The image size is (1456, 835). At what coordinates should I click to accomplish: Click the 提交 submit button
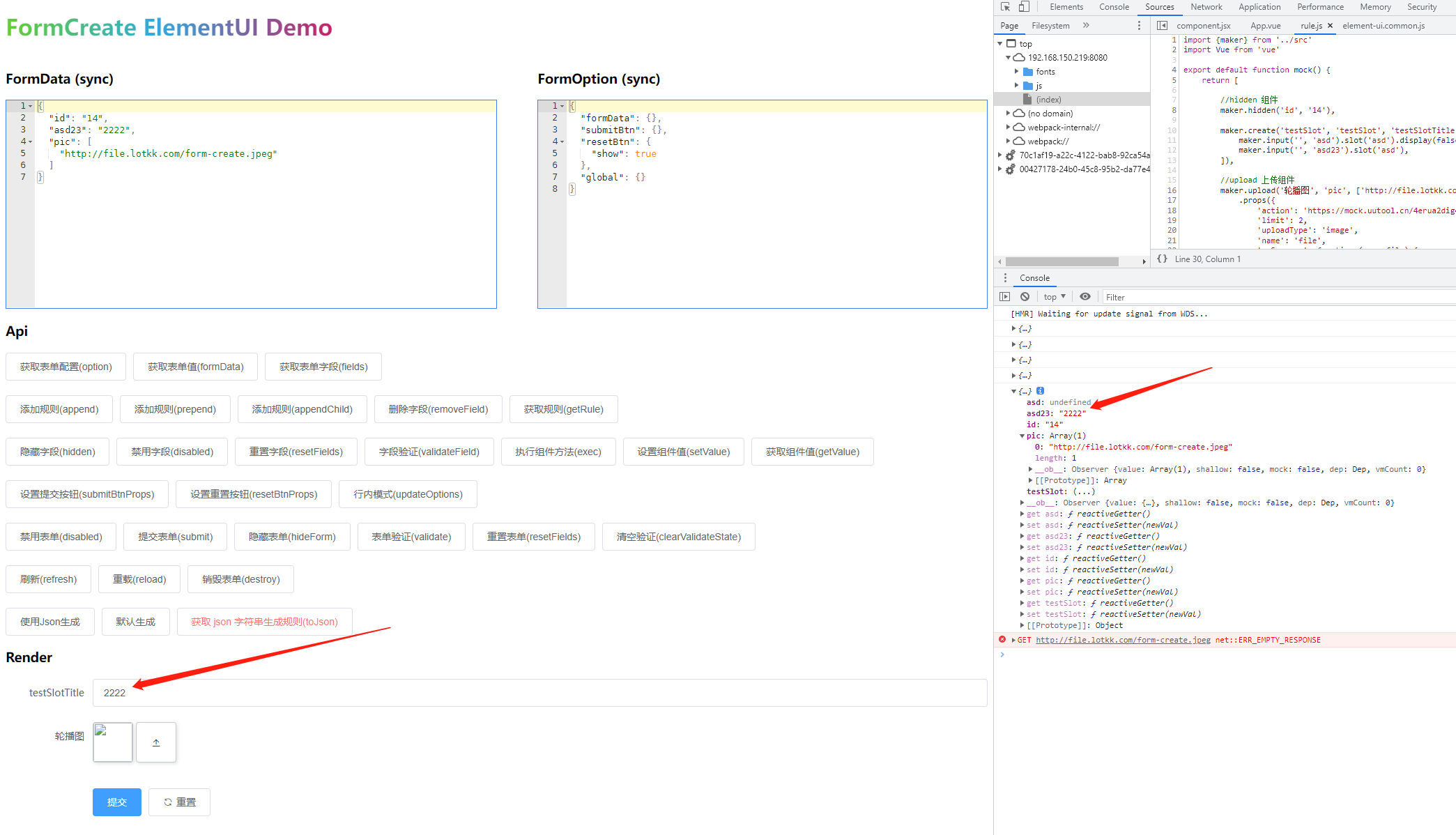(x=116, y=802)
